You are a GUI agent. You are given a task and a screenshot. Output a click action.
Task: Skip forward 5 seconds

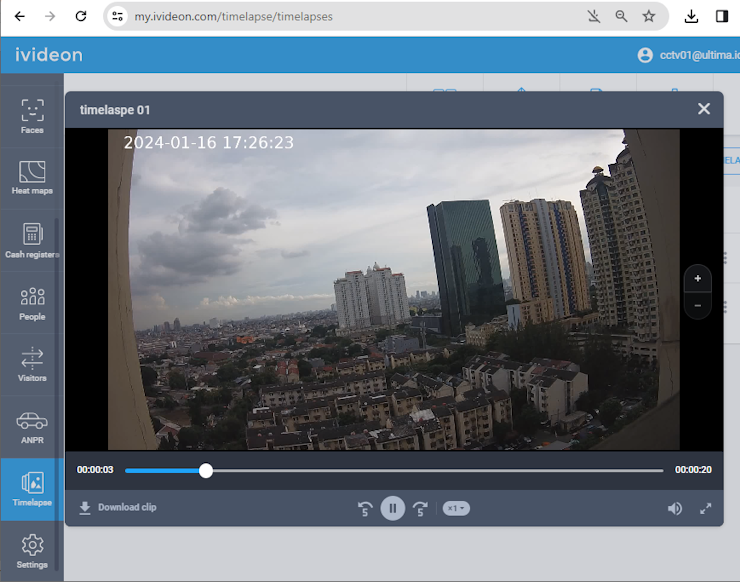pos(420,509)
